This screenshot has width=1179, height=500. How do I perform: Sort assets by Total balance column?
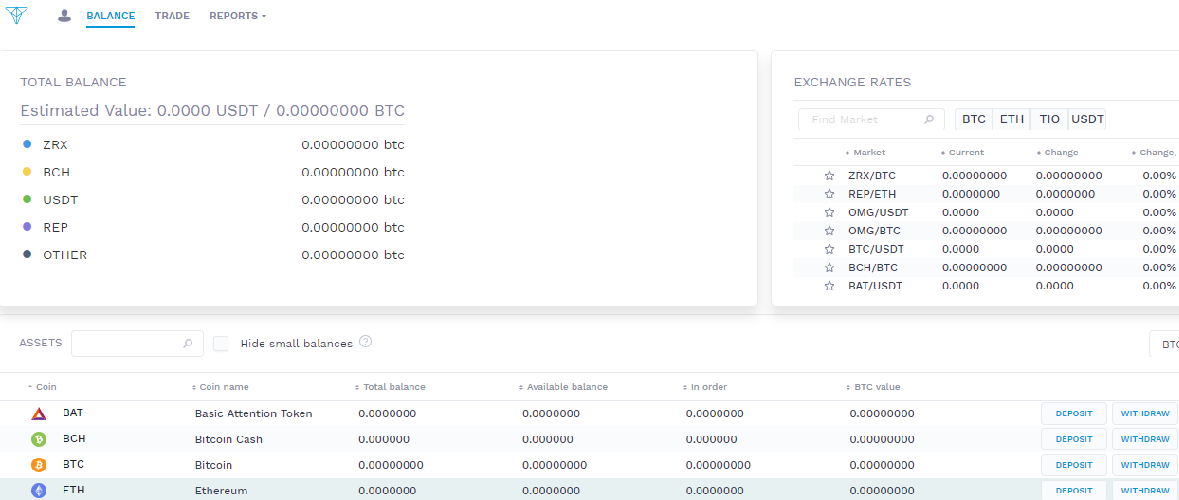(390, 387)
